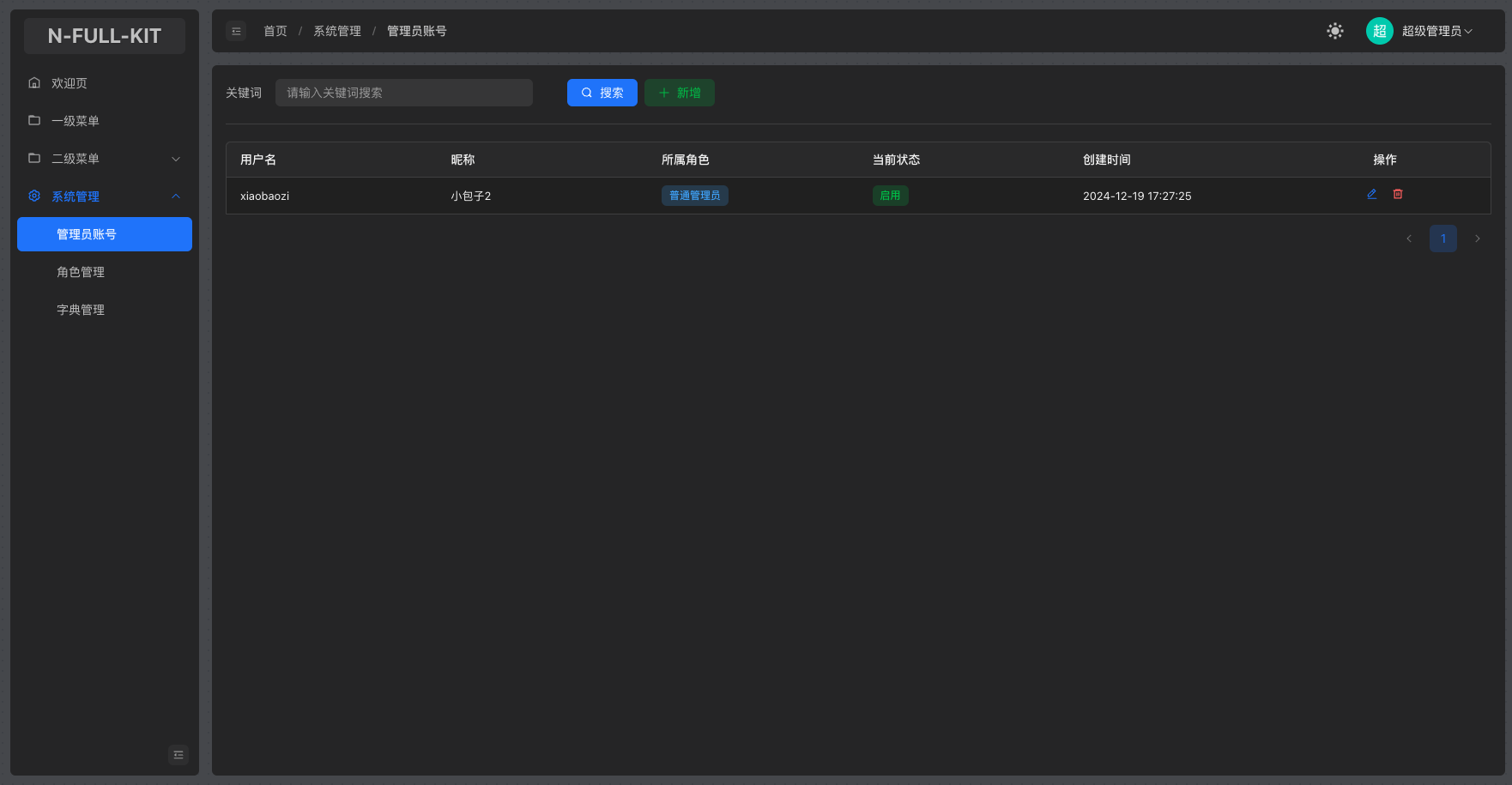Select 角色管理 in the sidebar

(x=81, y=272)
